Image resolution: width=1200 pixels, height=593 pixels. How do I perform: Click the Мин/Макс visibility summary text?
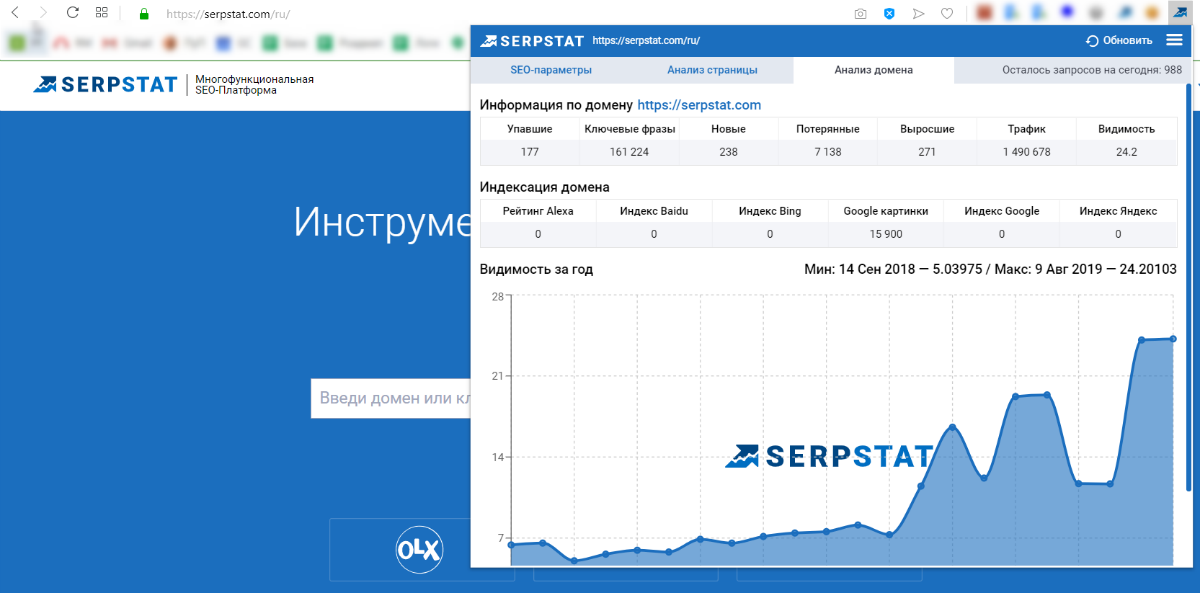point(990,270)
